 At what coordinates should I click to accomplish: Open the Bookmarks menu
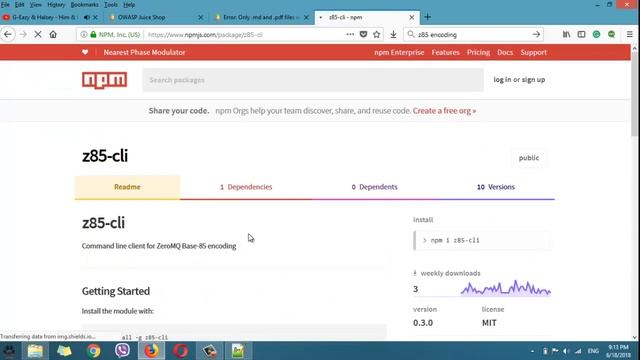click(x=84, y=4)
